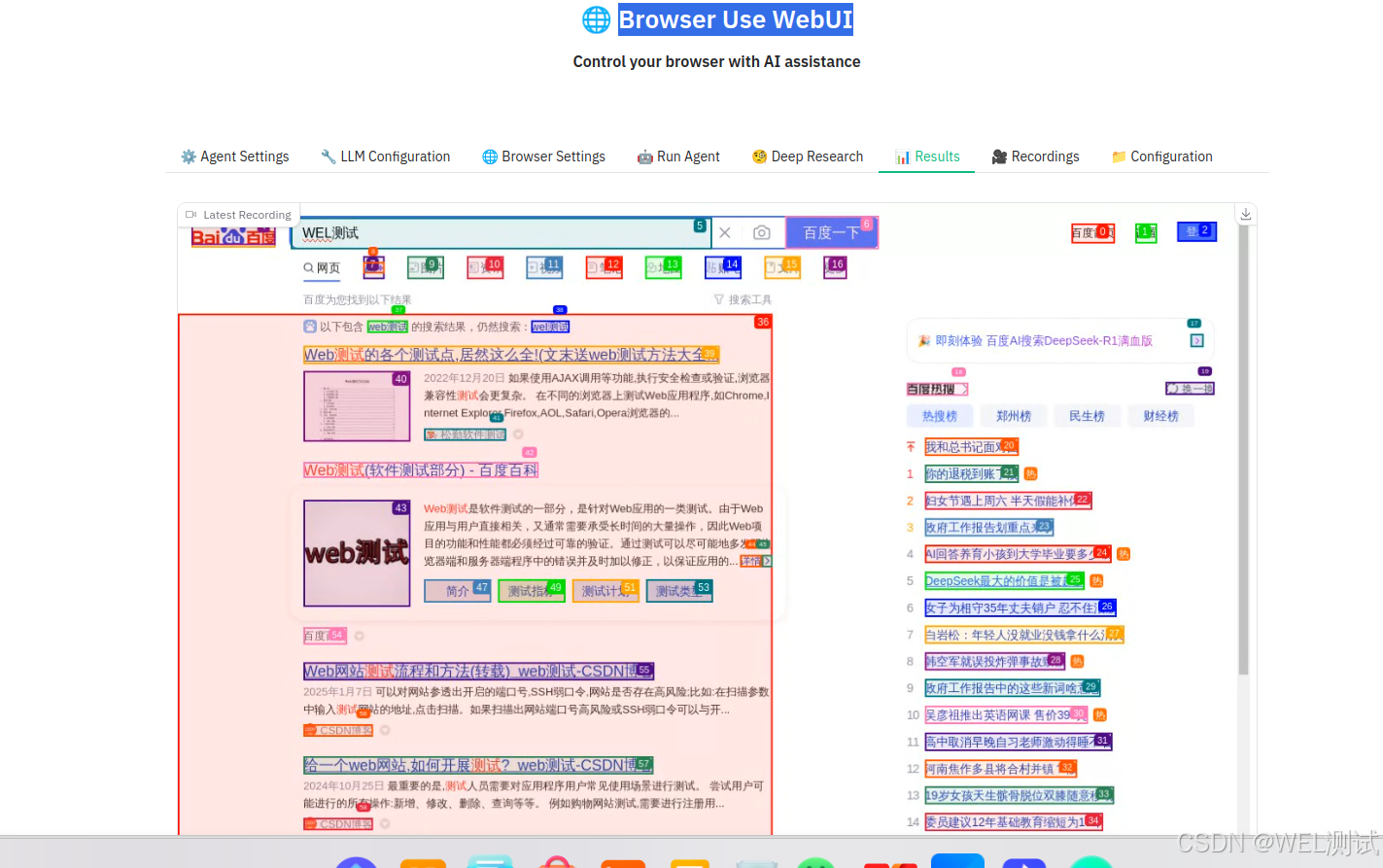Open 'Web测试(软件测试部分) - 百度百科' result
The width and height of the screenshot is (1383, 868).
421,470
